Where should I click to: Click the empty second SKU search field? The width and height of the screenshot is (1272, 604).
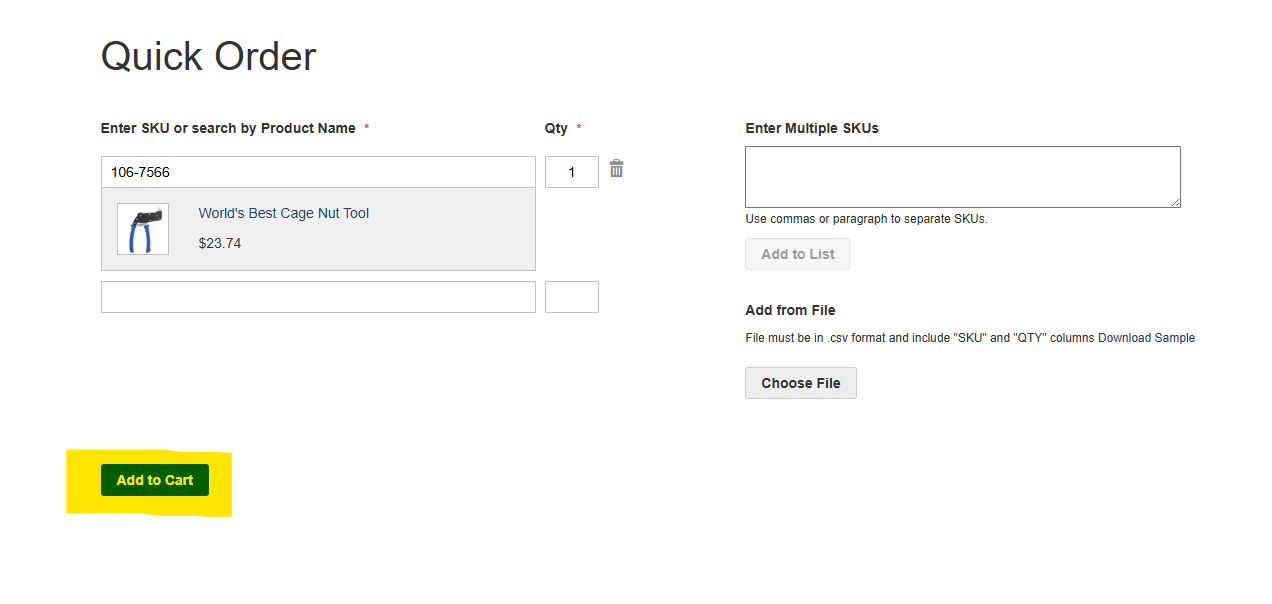coord(318,297)
